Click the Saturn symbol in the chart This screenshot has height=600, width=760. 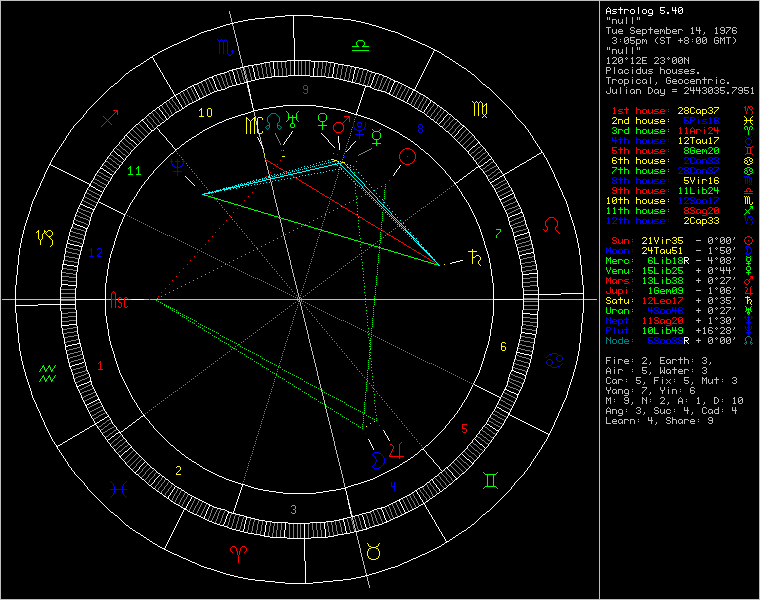475,257
